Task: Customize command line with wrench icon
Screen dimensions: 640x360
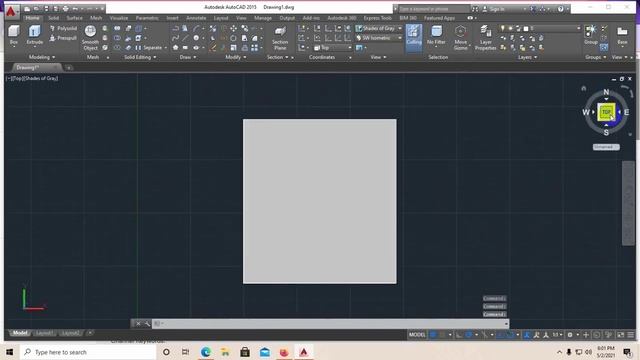Action: (147, 324)
